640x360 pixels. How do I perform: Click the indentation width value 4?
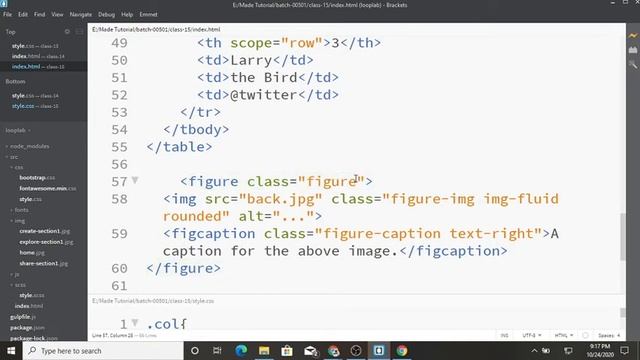click(x=618, y=335)
